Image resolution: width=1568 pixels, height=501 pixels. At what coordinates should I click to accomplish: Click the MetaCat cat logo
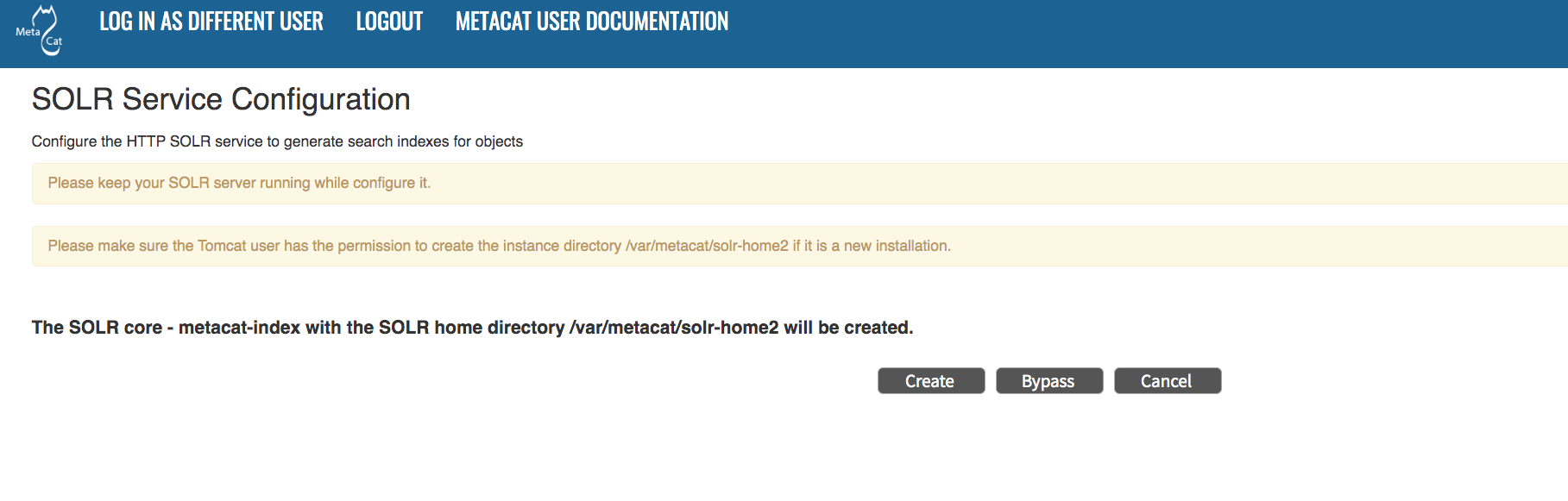pos(41,31)
